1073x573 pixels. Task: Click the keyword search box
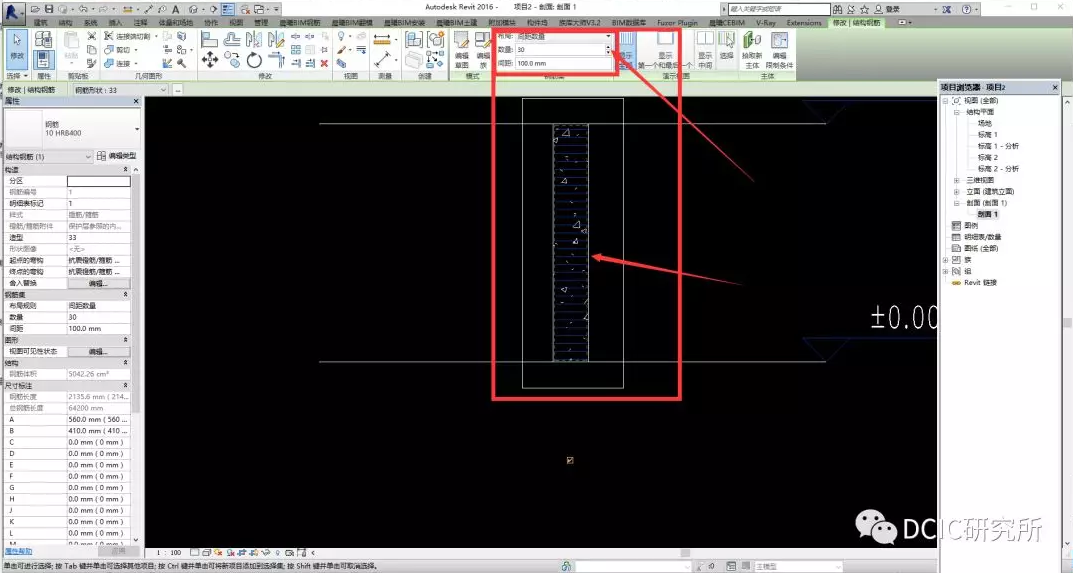pos(778,10)
